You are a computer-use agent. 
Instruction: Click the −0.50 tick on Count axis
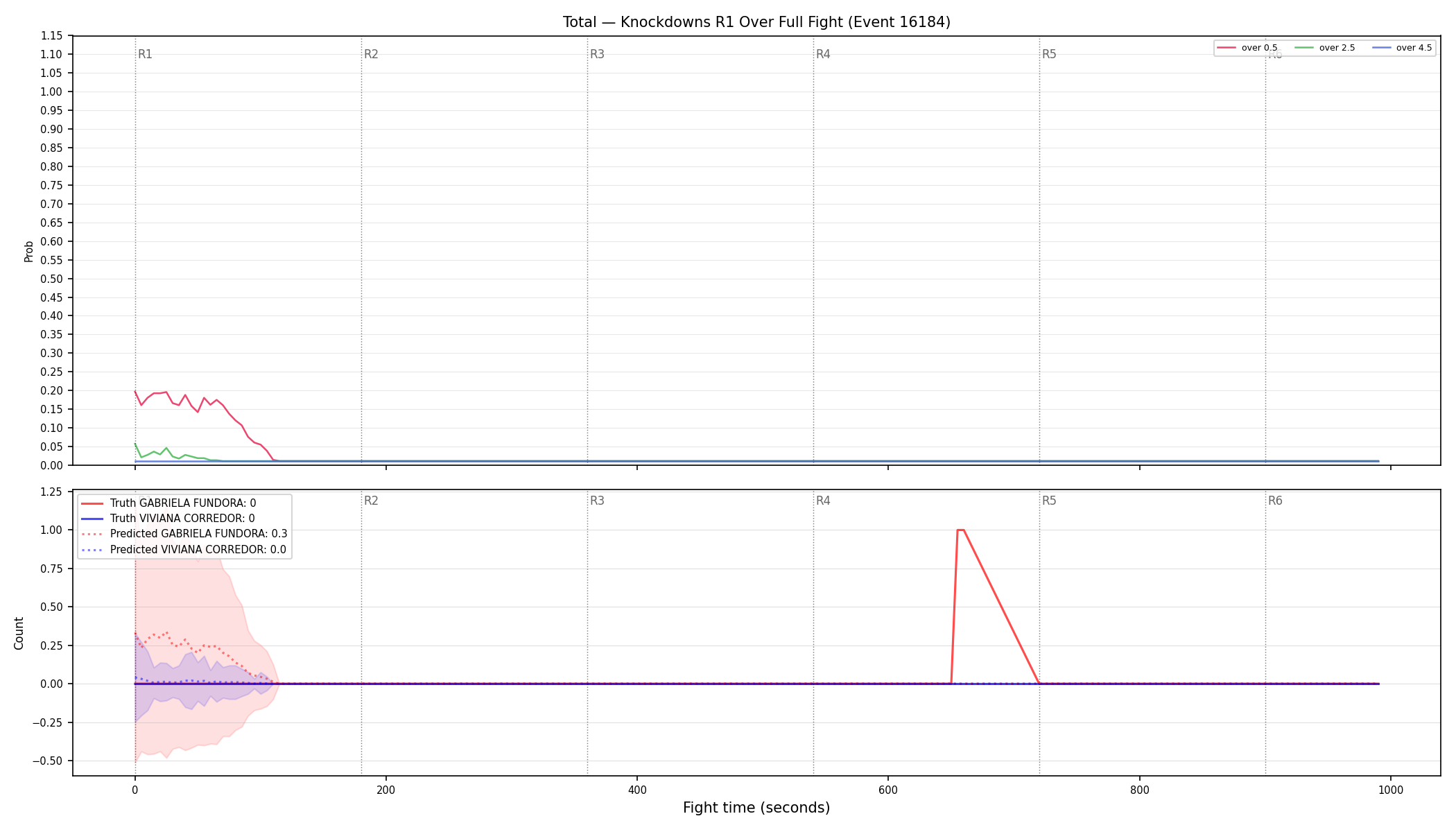47,761
